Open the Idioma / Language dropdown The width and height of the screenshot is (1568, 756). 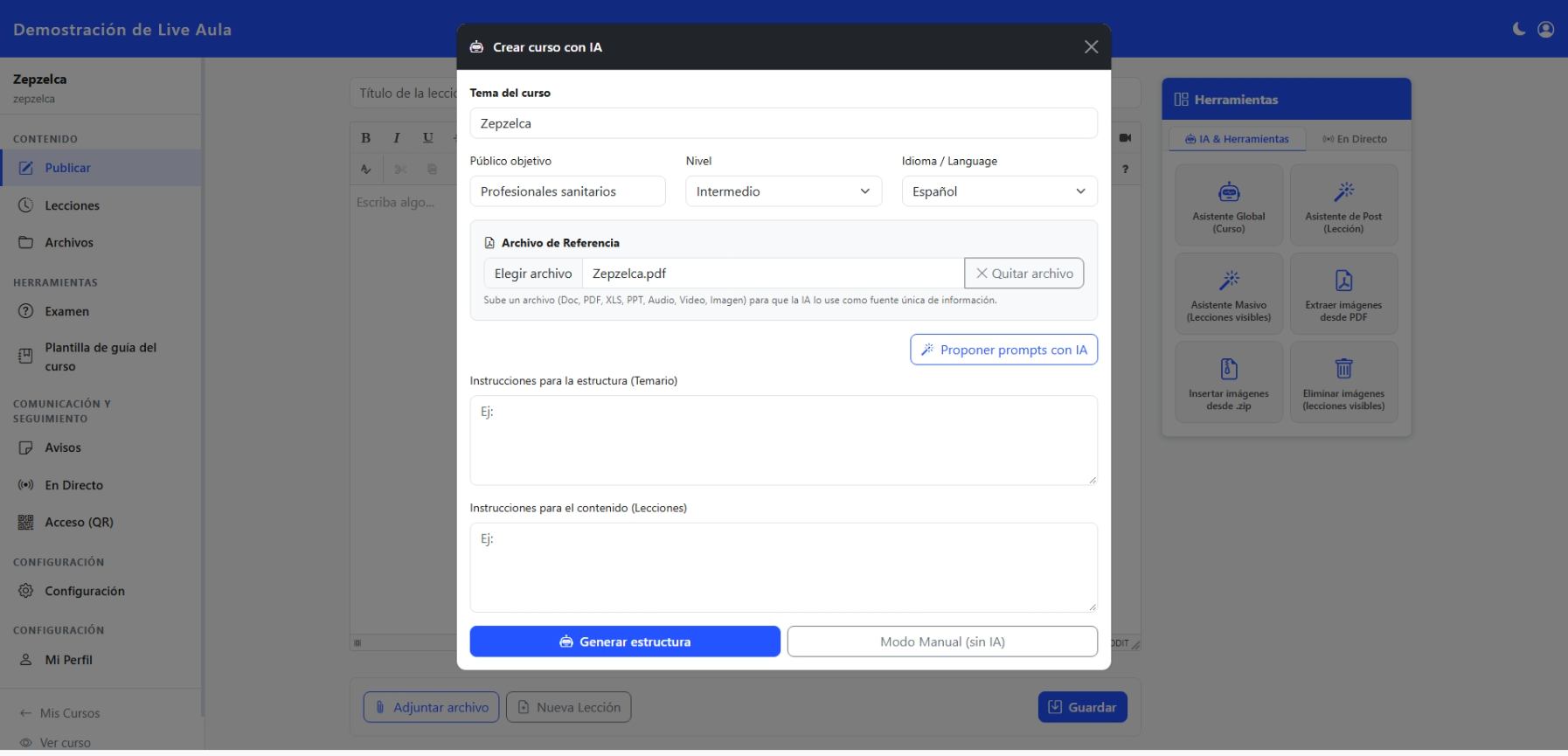999,191
